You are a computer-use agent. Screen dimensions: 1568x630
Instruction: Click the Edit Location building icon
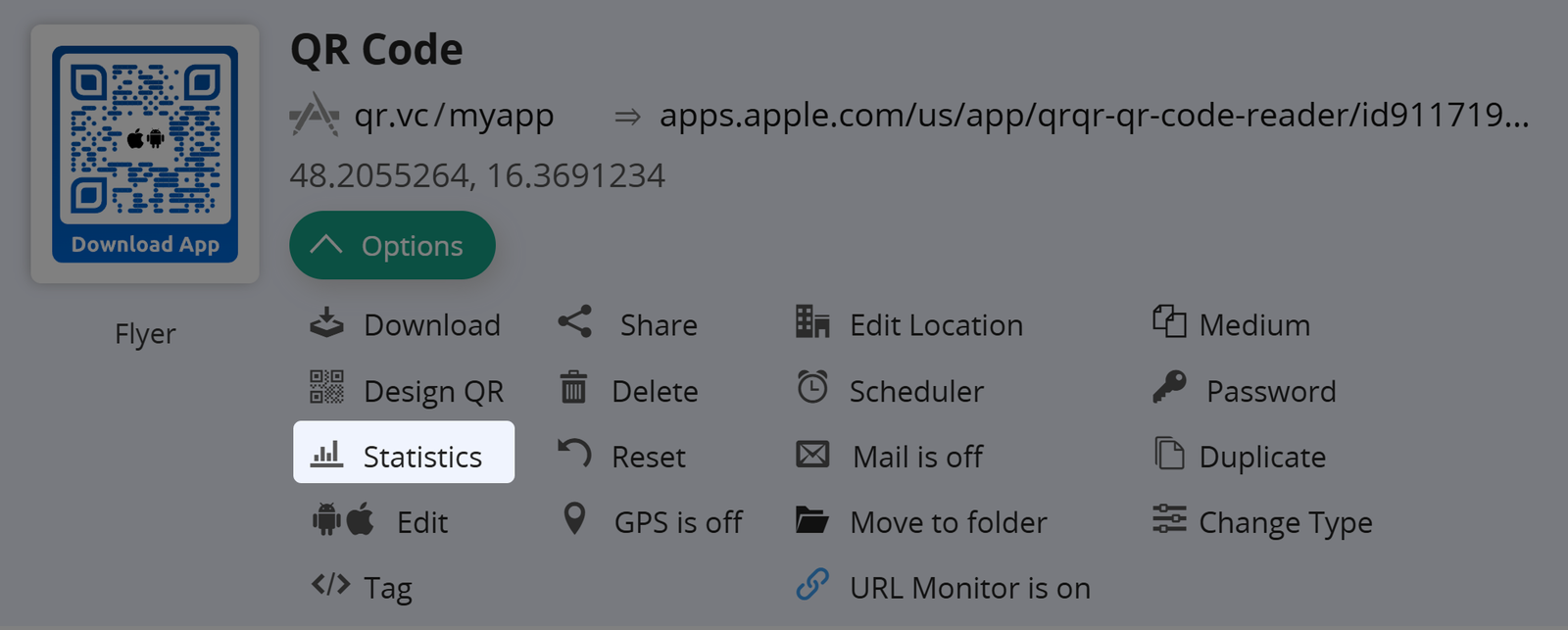click(x=812, y=322)
